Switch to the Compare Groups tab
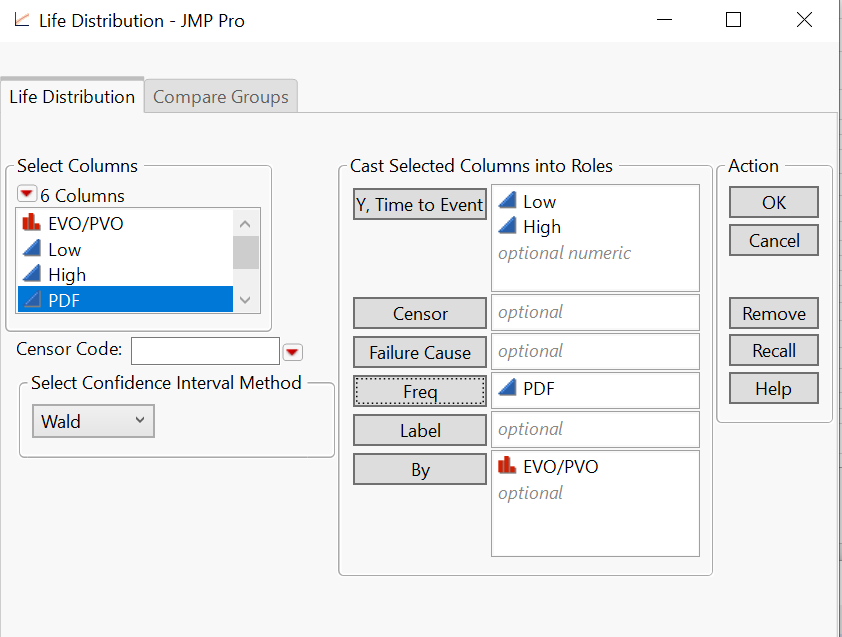The height and width of the screenshot is (637, 842). coord(220,97)
